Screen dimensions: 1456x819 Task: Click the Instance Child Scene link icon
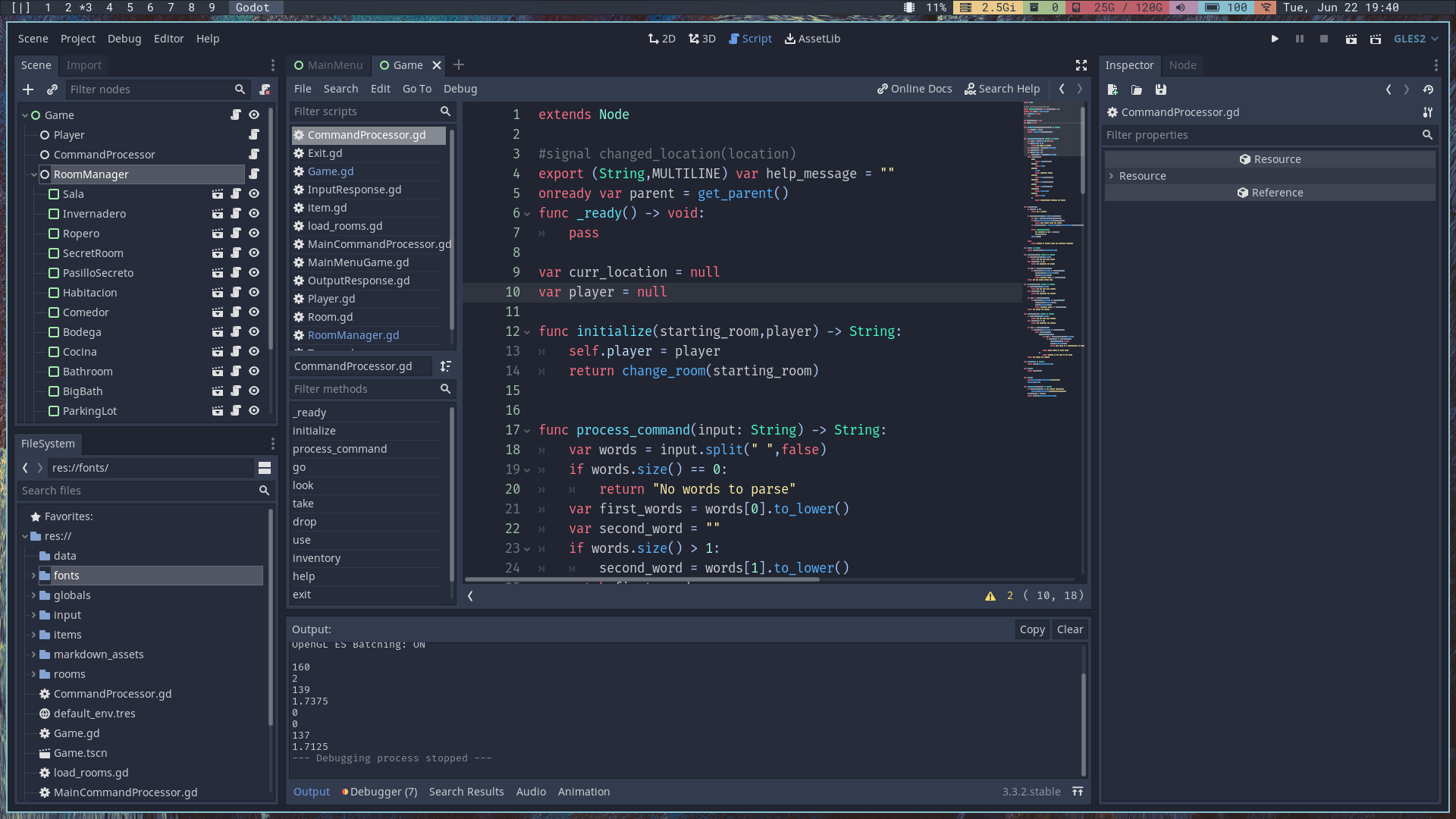52,89
